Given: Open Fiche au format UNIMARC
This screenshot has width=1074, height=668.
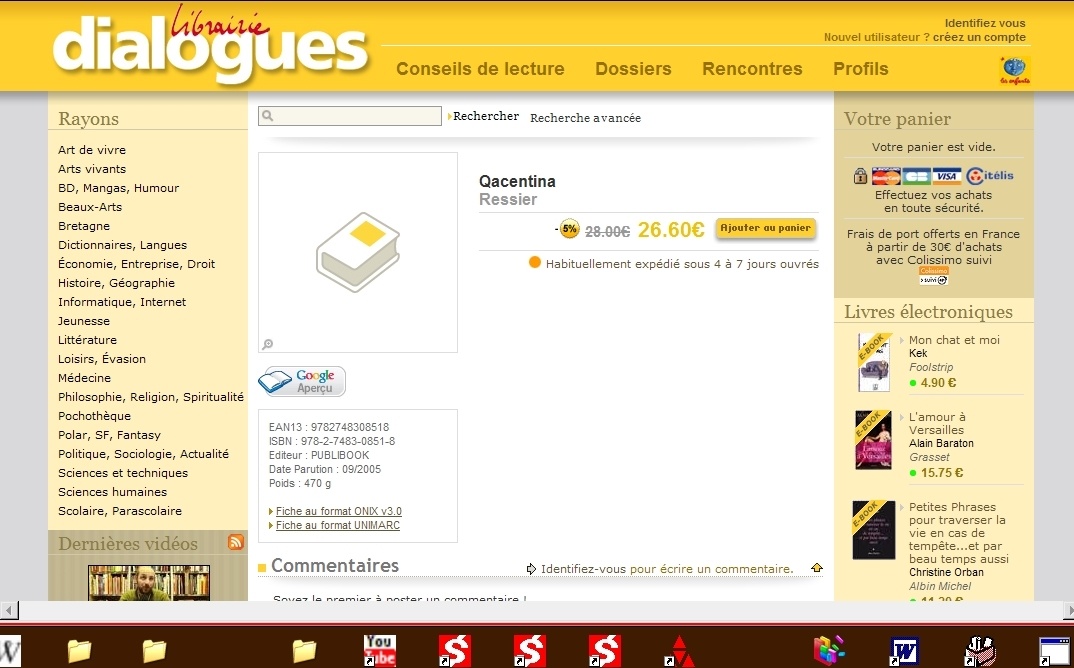Looking at the screenshot, I should (338, 525).
